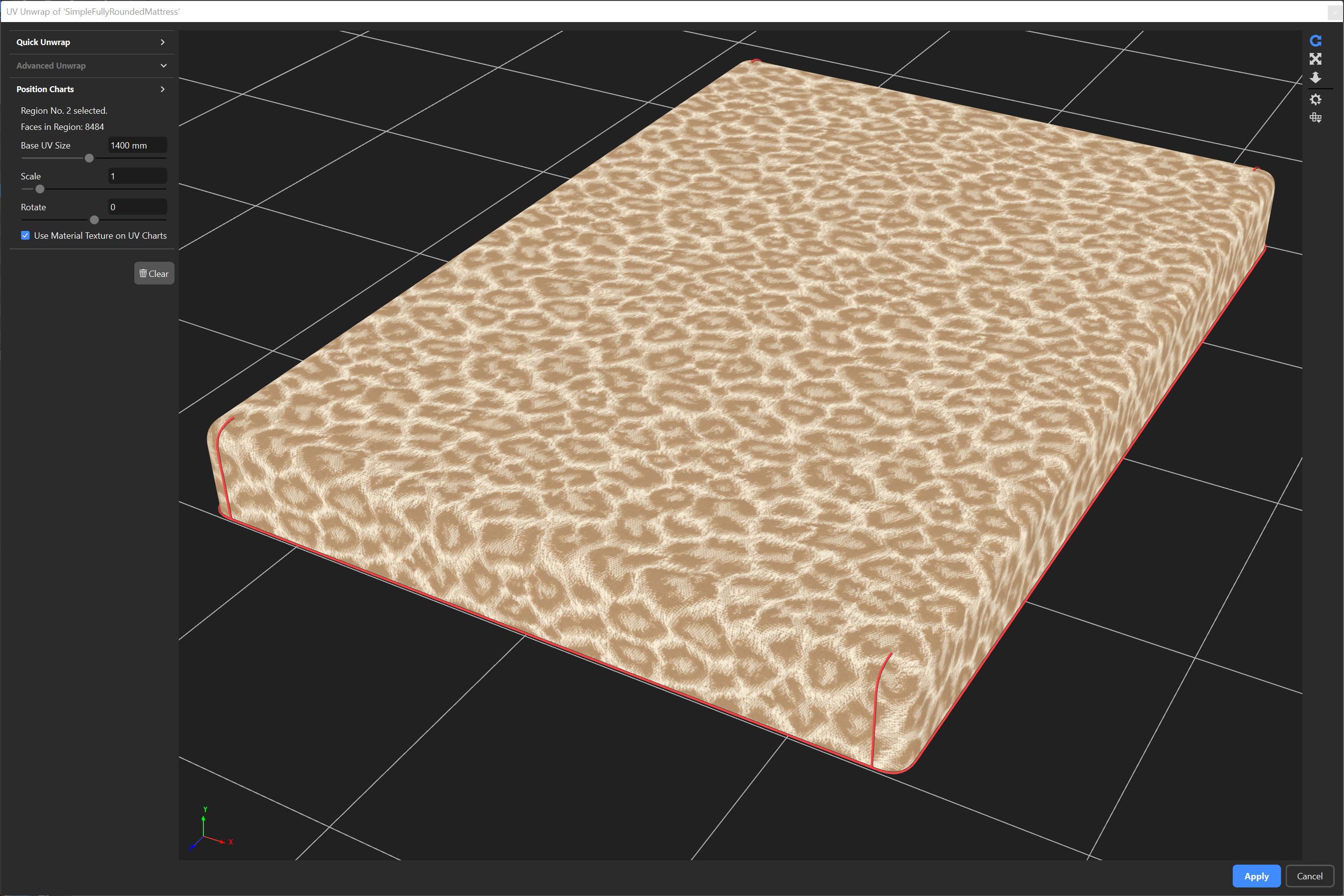Viewport: 1344px width, 896px height.
Task: Collapse the Position Charts section
Action: [x=92, y=89]
